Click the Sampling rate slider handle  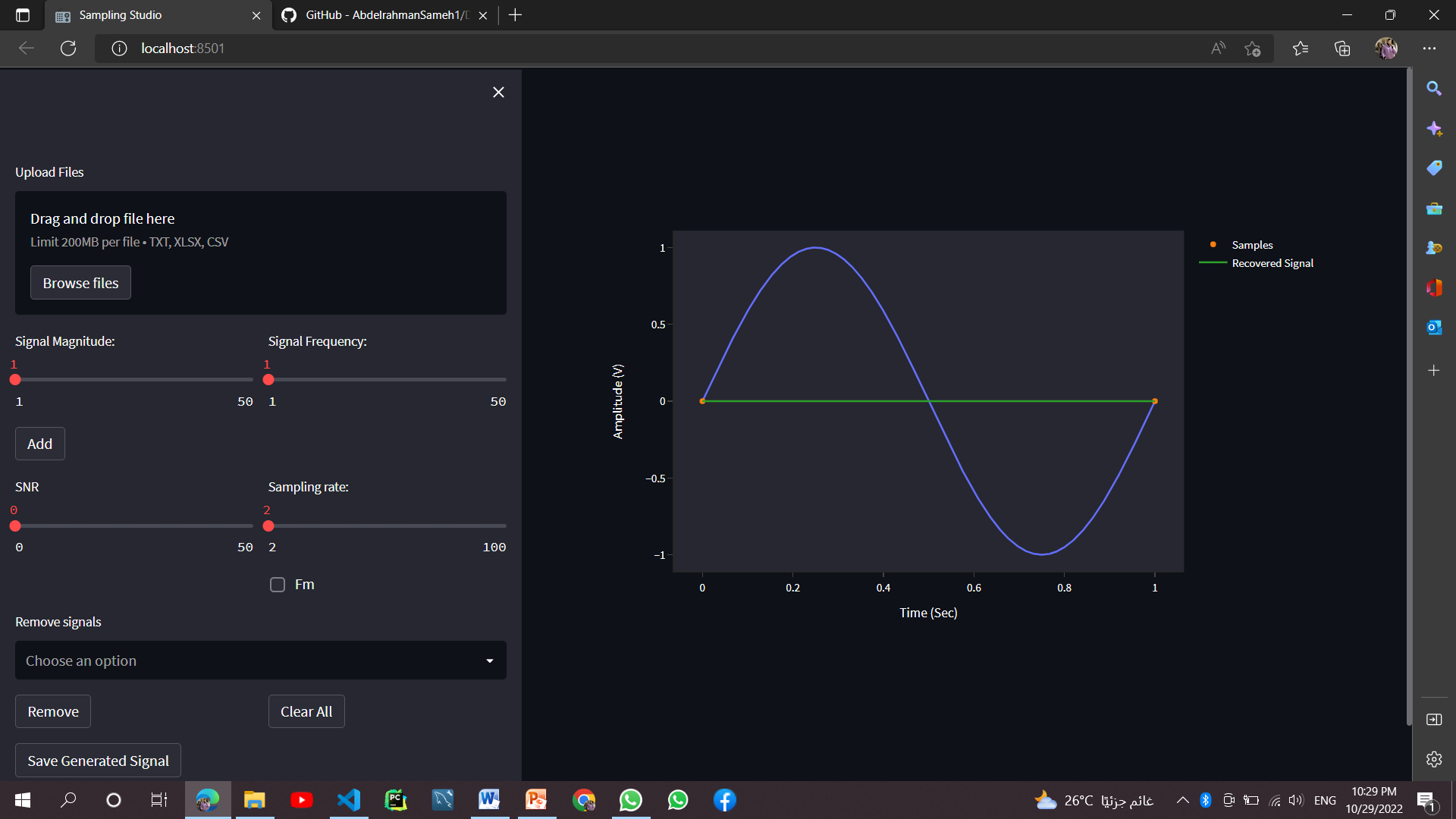268,526
